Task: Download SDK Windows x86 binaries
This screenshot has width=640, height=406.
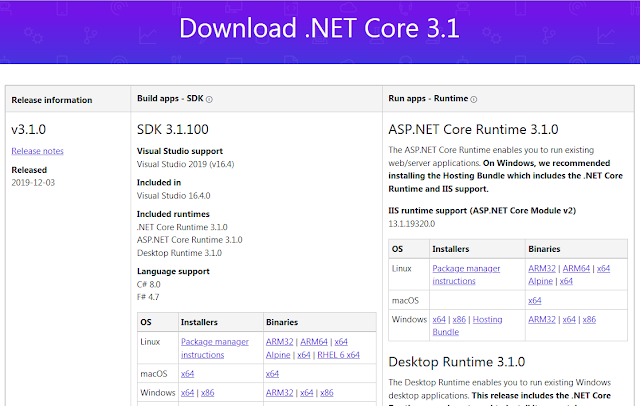Action: (x=327, y=393)
